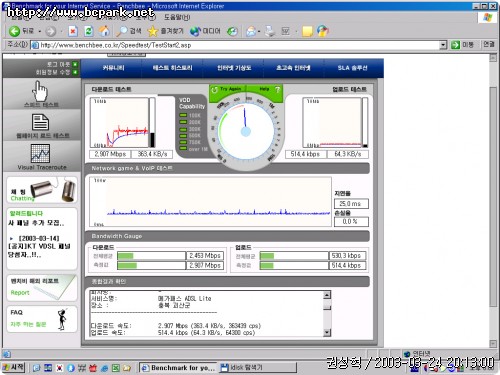Open the Visual Traceroute graph icon
The width and height of the screenshot is (500, 375).
tap(40, 153)
